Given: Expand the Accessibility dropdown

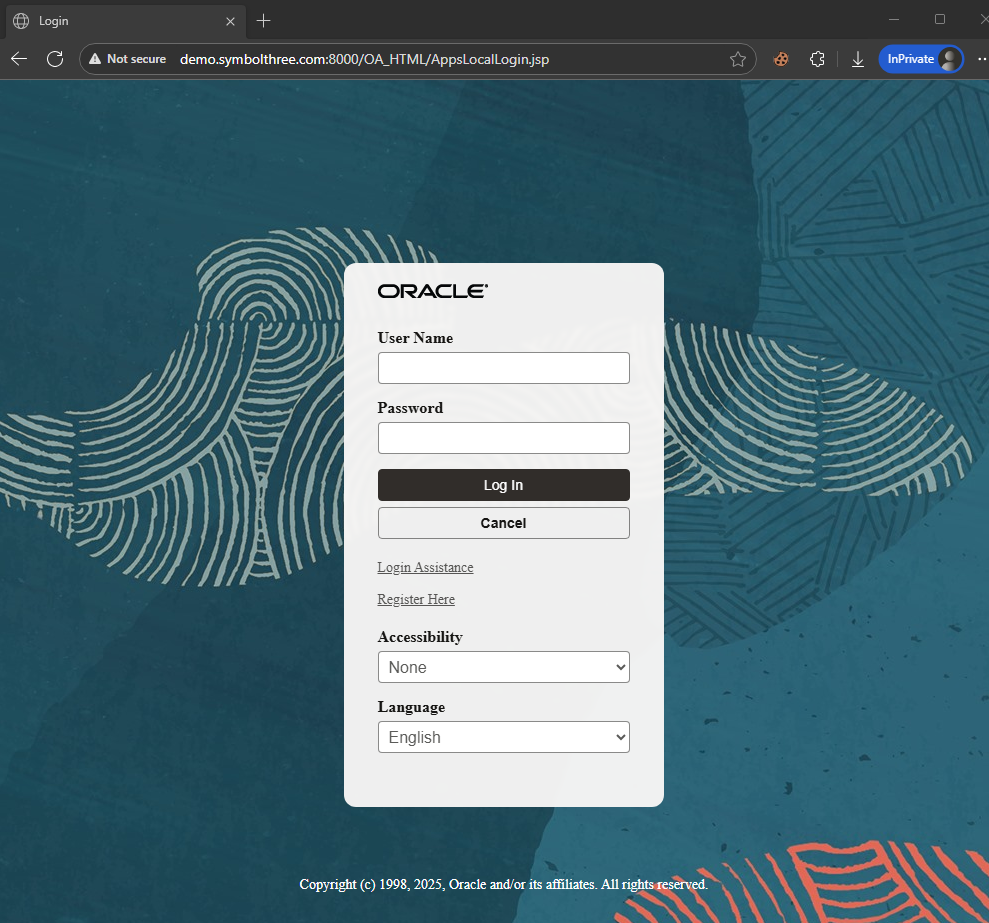Looking at the screenshot, I should click(503, 667).
